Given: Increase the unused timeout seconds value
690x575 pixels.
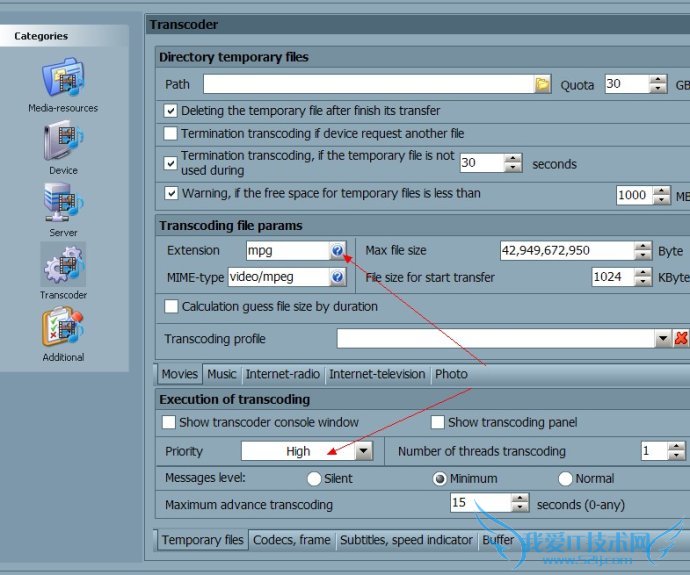Looking at the screenshot, I should point(513,158).
